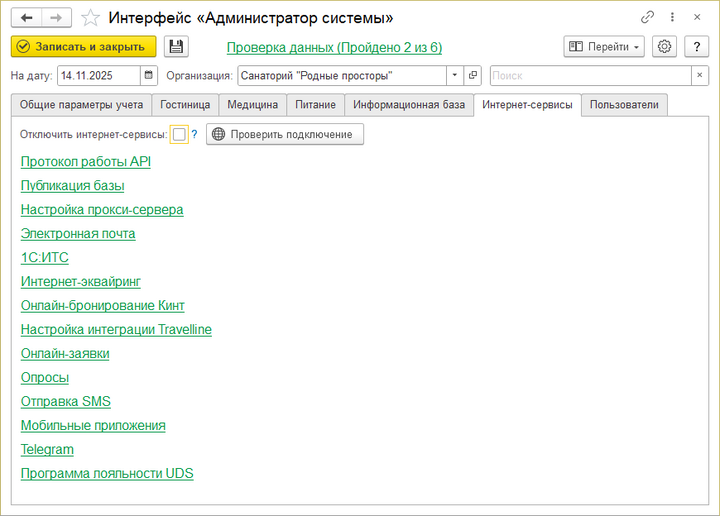
Task: Click Записать и закрыть button
Action: [x=84, y=47]
